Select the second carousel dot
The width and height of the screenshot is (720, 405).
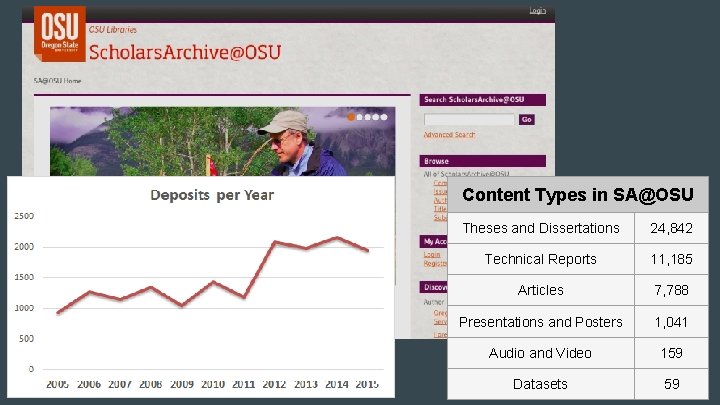(x=360, y=117)
